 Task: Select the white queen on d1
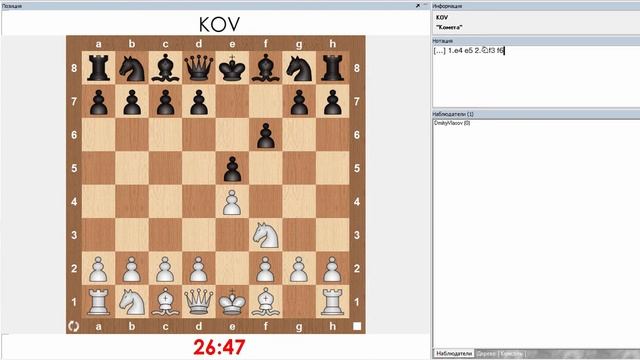click(199, 302)
